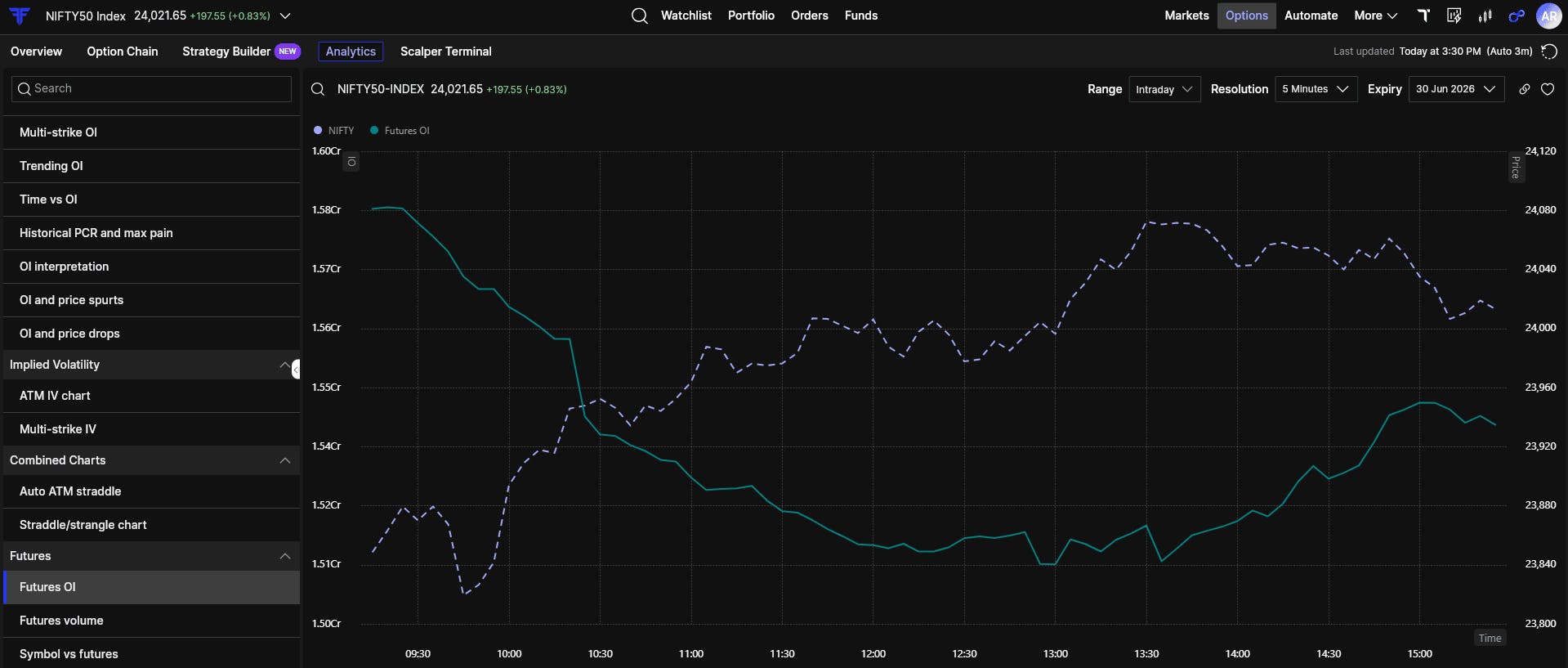Collapse the sidebar using the arrow handle

[296, 369]
